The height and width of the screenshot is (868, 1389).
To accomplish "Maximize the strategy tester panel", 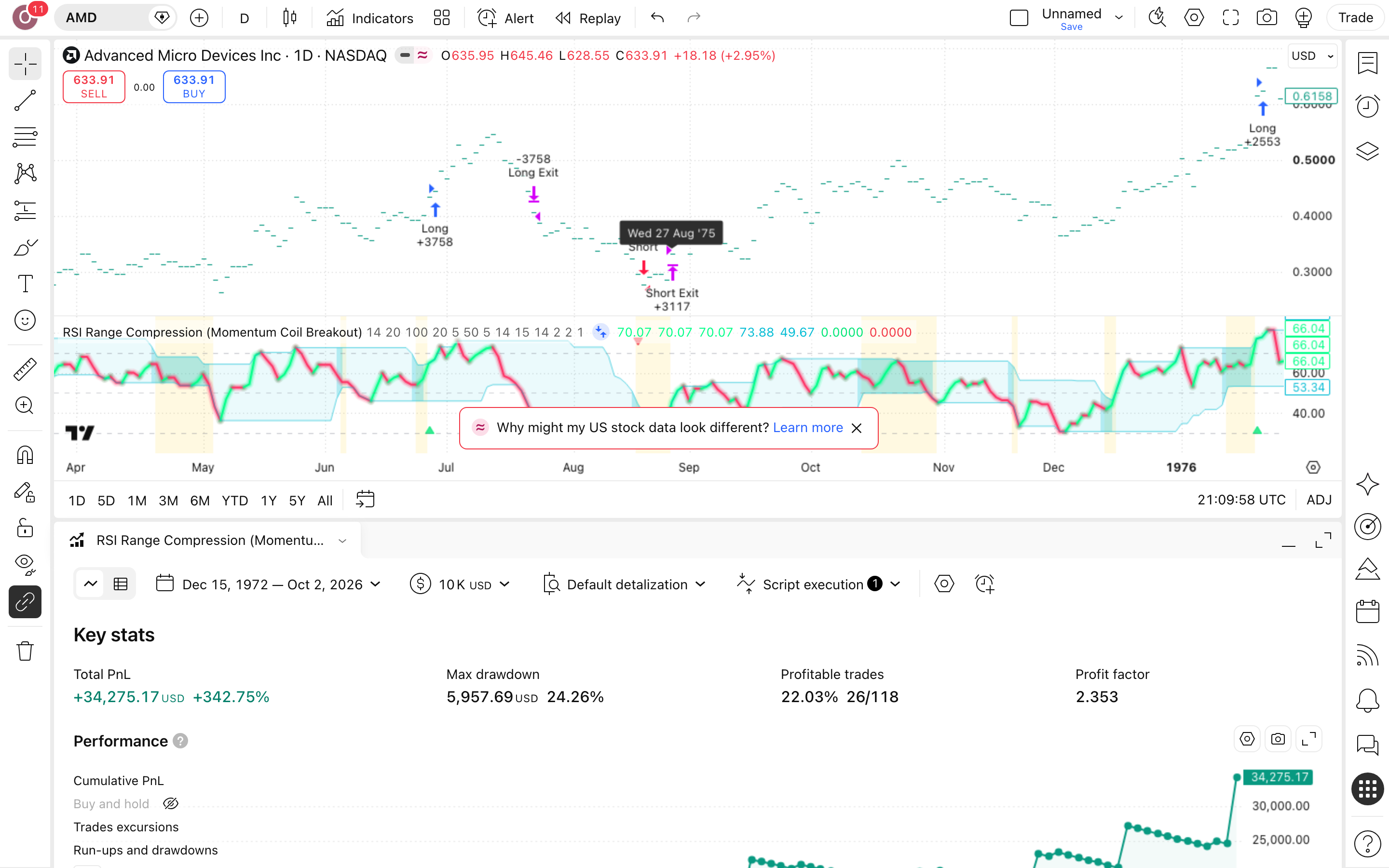I will click(1323, 540).
